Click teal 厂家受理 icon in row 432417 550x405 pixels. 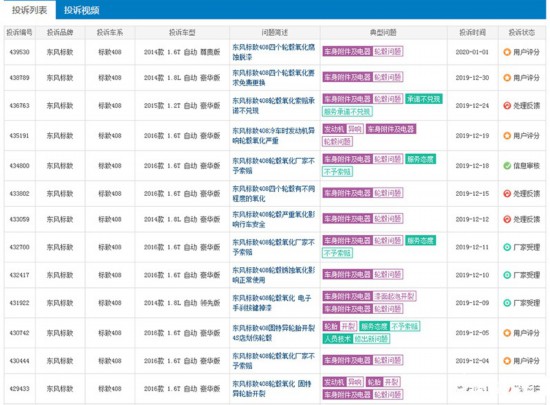coord(507,275)
